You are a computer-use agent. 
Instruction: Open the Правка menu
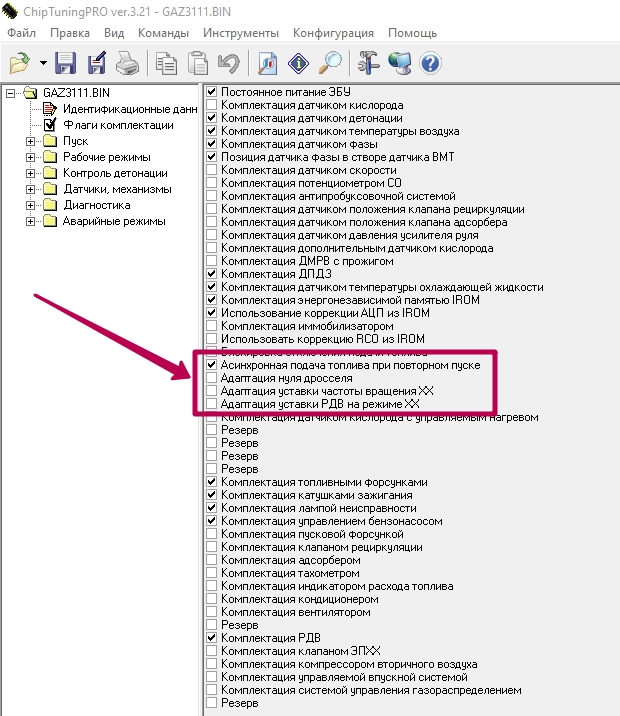click(70, 33)
